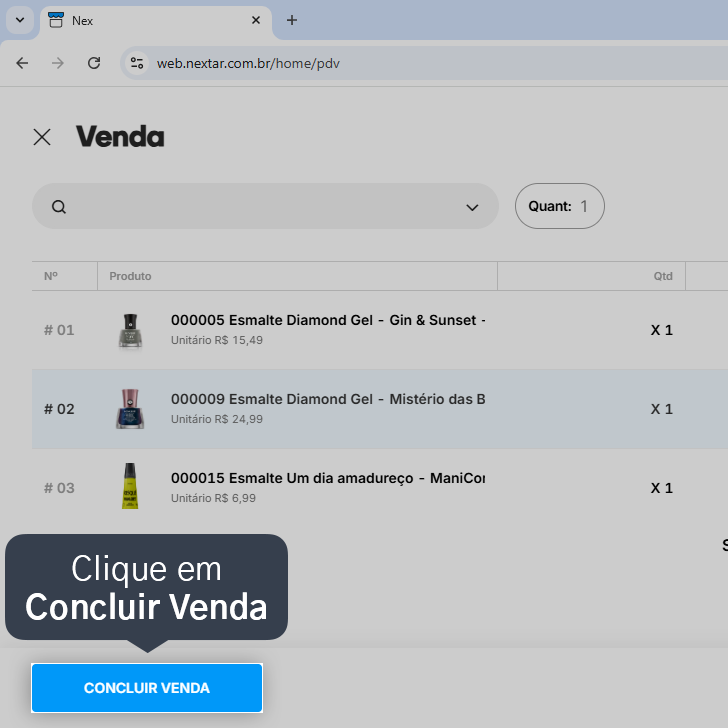Click the Unitário R$ 15,49 price text
728x728 pixels.
[x=217, y=340]
